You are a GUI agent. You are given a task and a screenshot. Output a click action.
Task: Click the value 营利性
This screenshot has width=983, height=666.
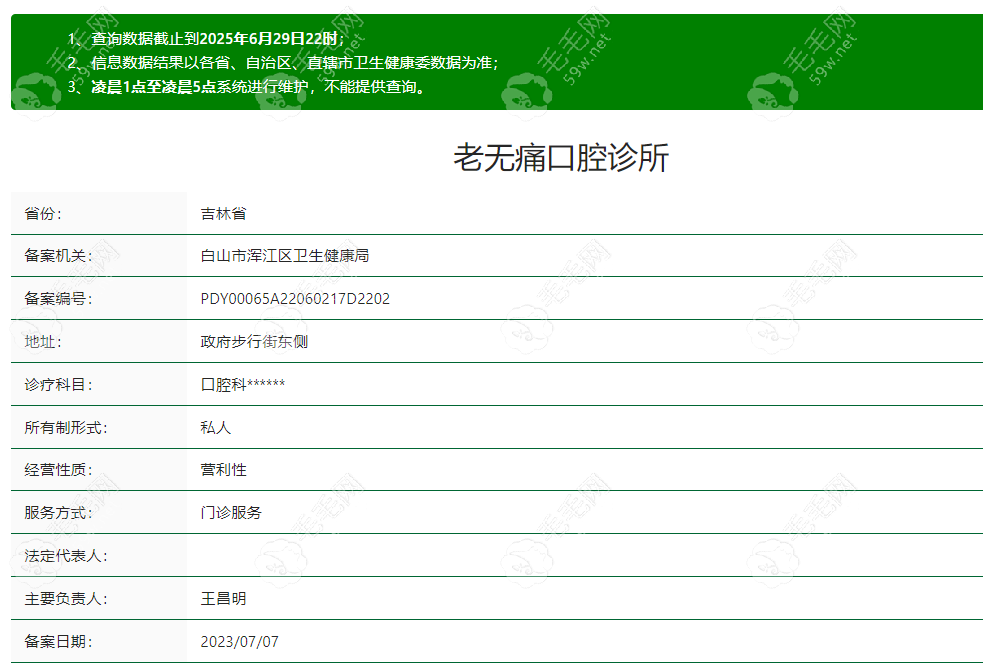coord(223,470)
